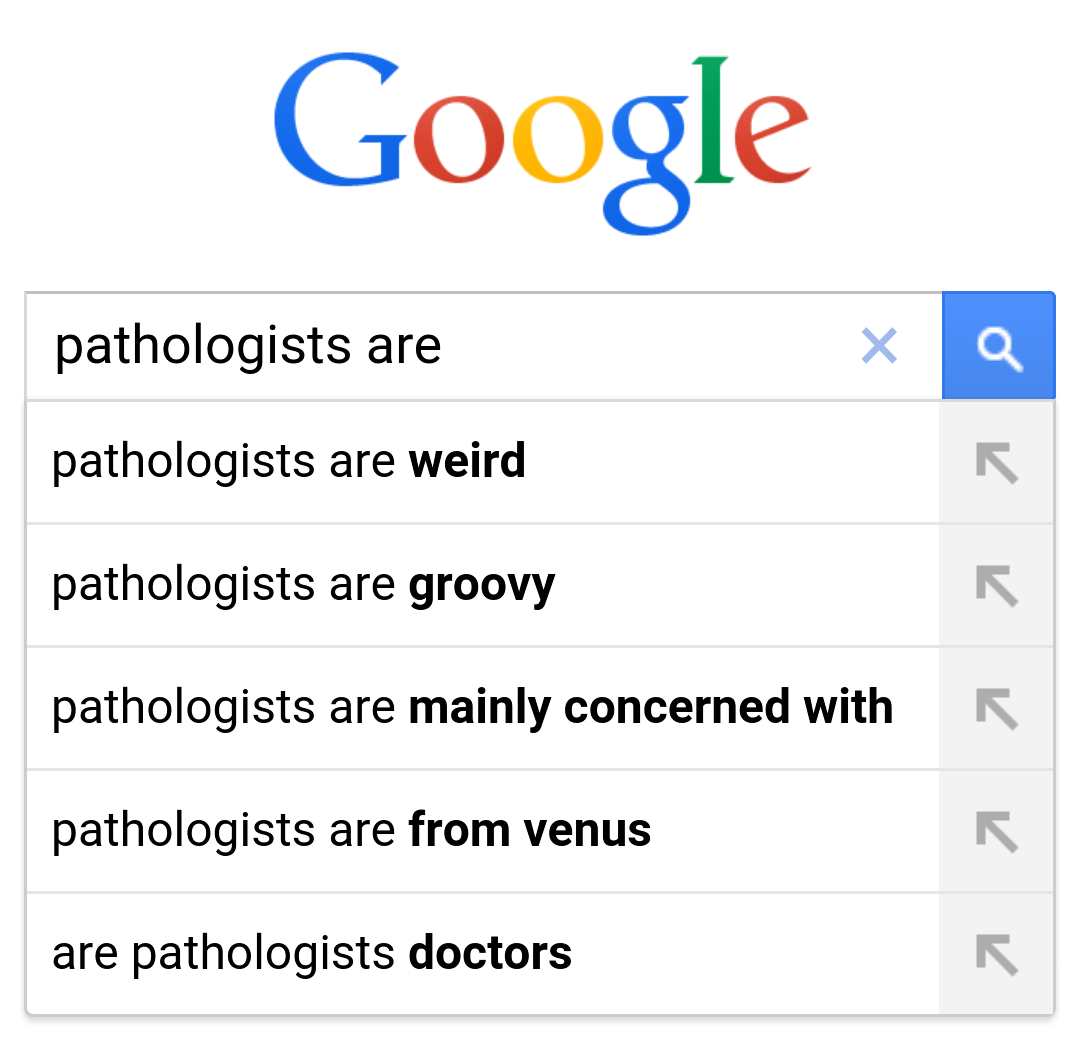This screenshot has height=1056, width=1080.
Task: Click arrow icon next to 'are pathologists doctors'
Action: (x=996, y=954)
